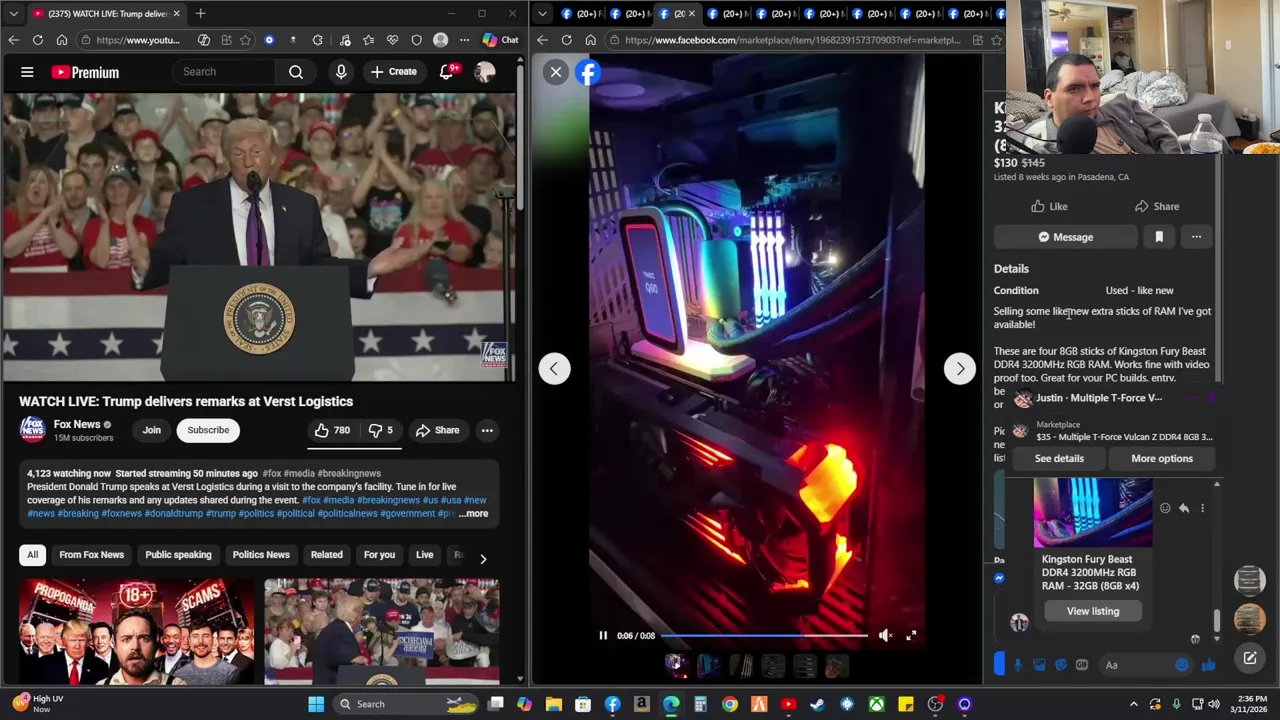Click the chat conversation scrollbar

(1217, 622)
